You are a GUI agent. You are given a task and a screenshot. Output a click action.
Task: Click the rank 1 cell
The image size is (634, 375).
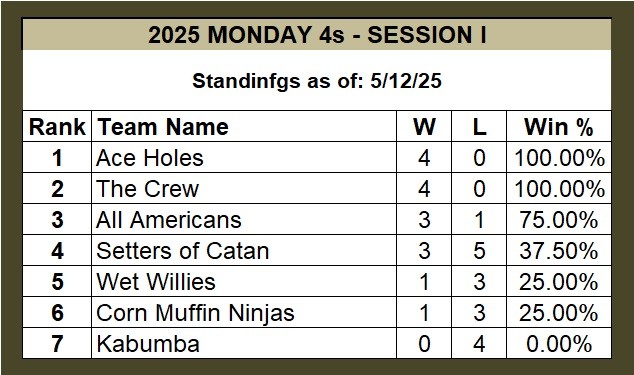57,157
